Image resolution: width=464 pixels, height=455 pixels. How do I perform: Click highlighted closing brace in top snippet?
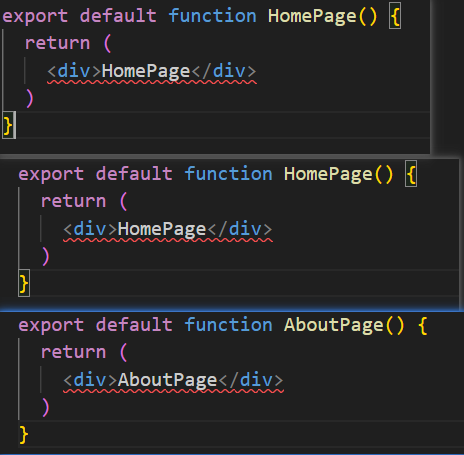[8, 125]
